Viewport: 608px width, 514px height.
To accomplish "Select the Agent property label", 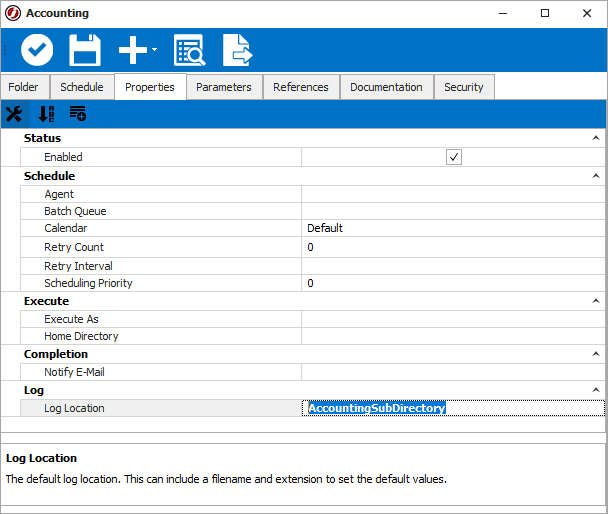I will (x=59, y=194).
